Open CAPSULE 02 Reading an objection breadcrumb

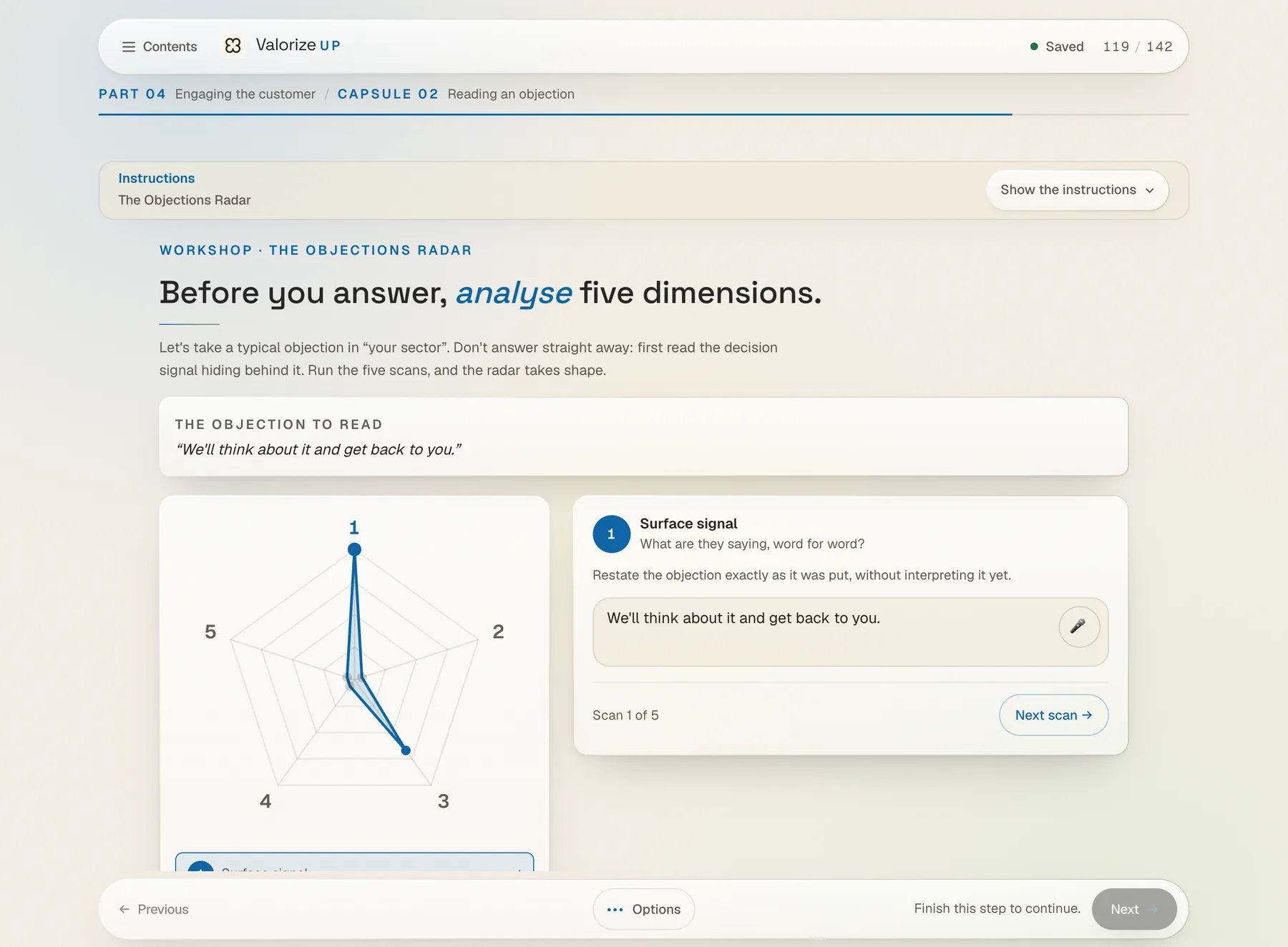tap(456, 94)
